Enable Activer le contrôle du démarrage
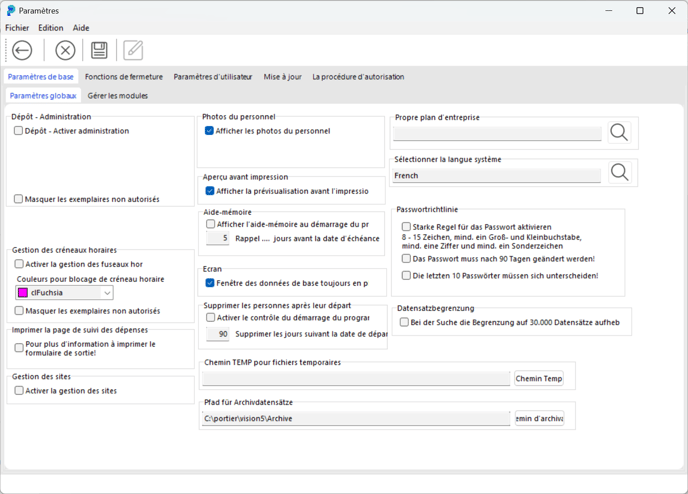Viewport: 688px width, 494px height. (211, 317)
